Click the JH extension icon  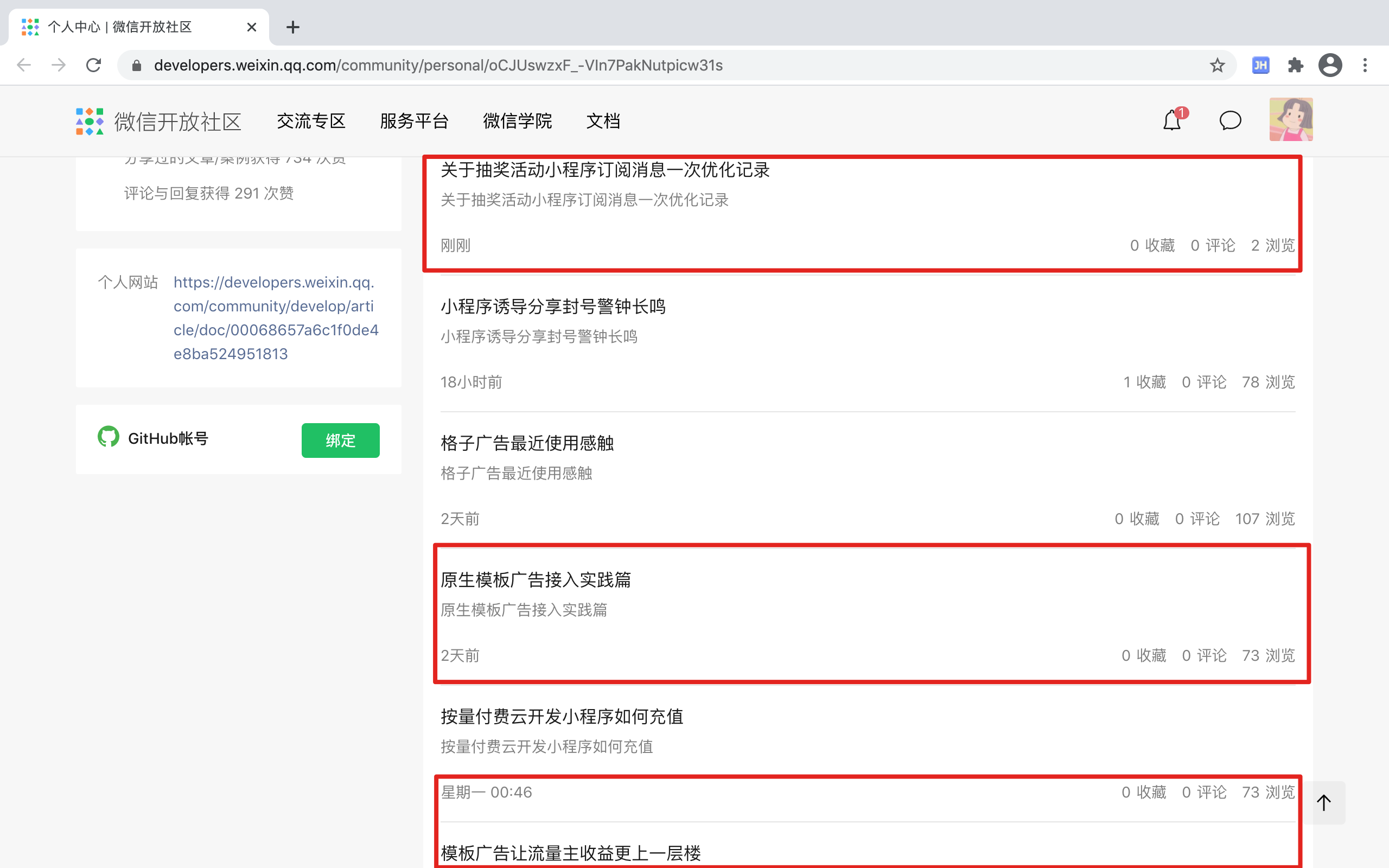[1260, 66]
